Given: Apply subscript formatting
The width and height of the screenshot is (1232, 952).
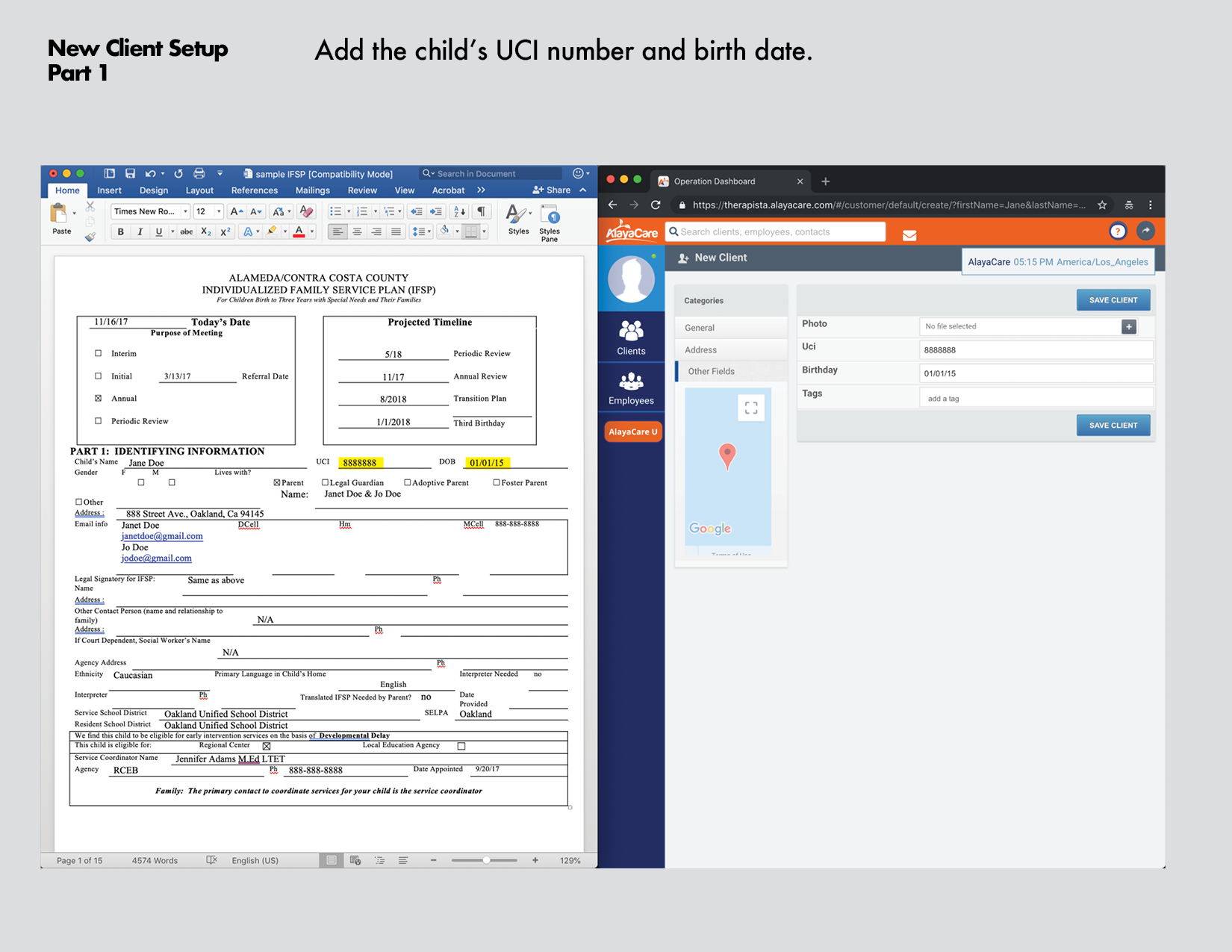Looking at the screenshot, I should pyautogui.click(x=206, y=231).
